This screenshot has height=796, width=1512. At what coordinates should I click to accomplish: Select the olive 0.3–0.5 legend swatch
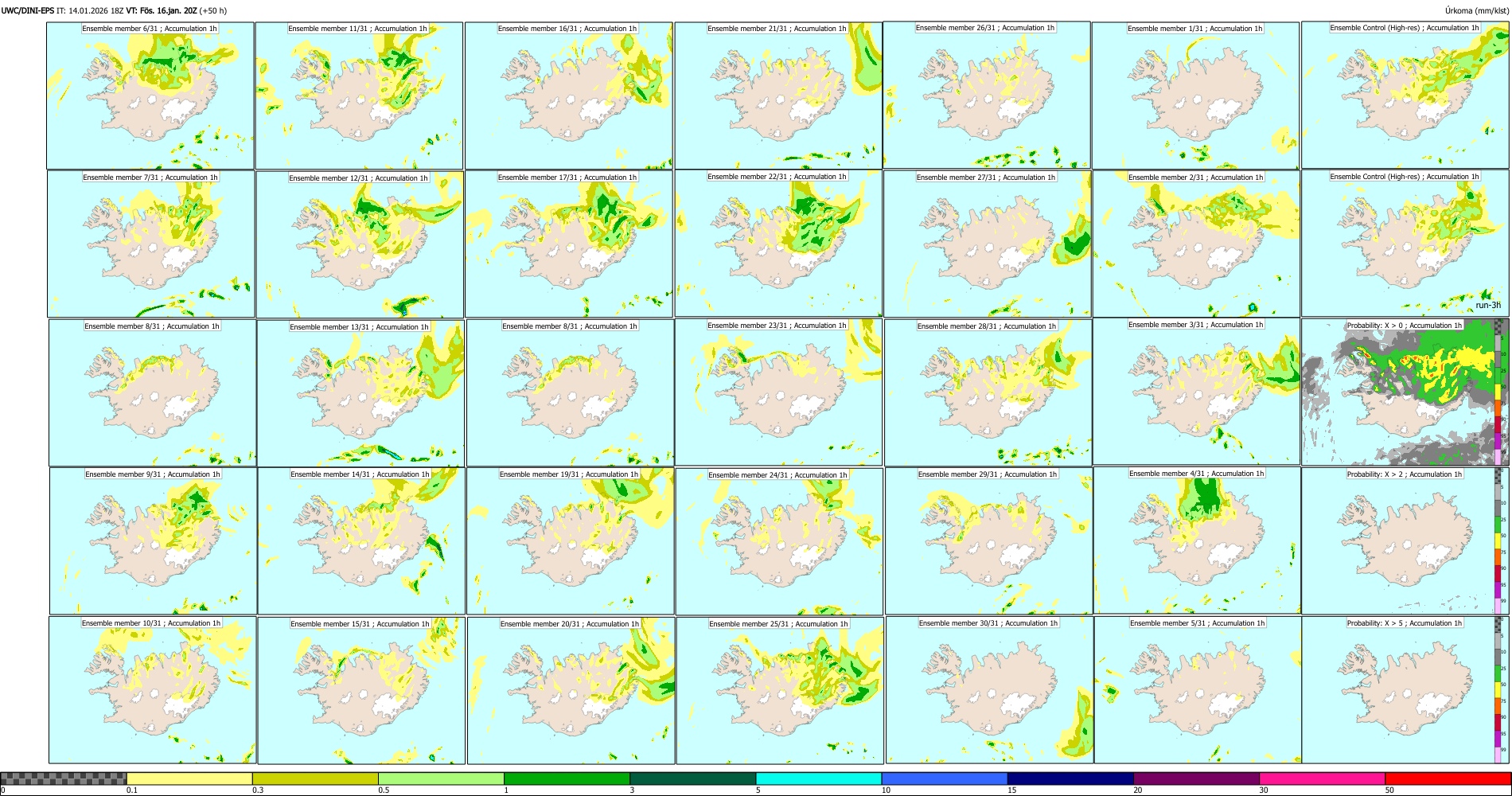[x=315, y=778]
